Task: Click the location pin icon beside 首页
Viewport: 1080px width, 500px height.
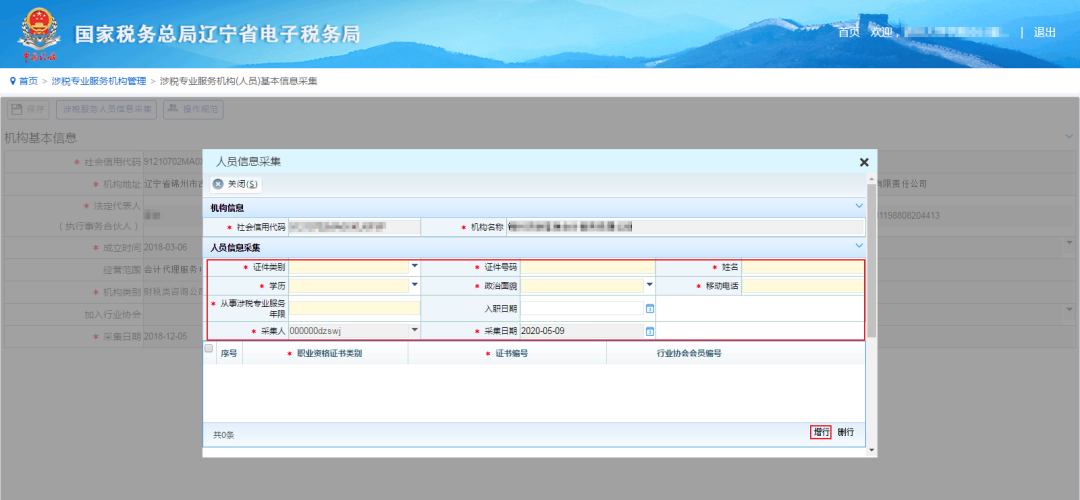Action: click(12, 81)
